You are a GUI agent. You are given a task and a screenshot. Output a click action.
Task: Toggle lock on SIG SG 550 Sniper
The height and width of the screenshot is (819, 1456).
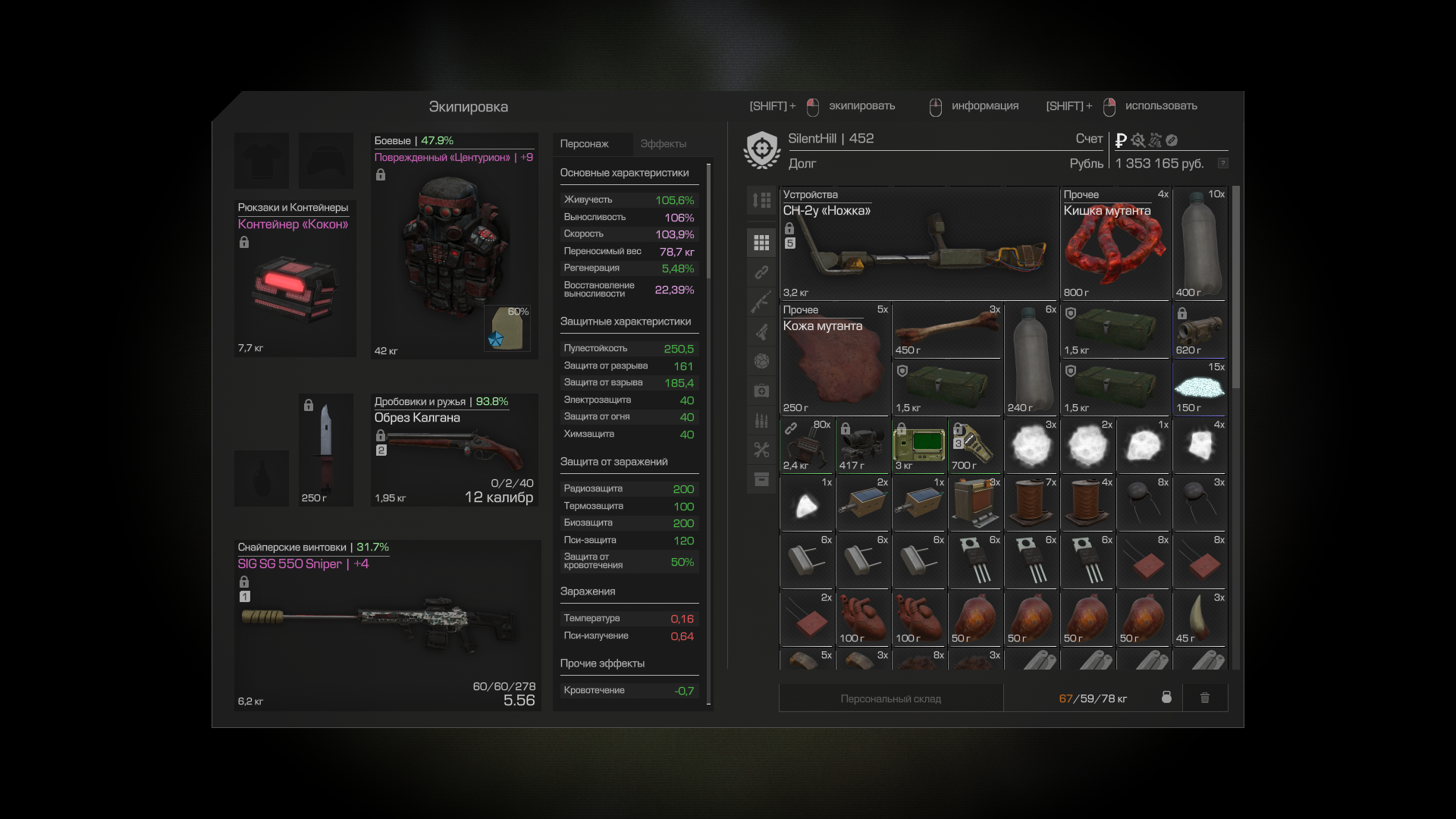point(244,582)
